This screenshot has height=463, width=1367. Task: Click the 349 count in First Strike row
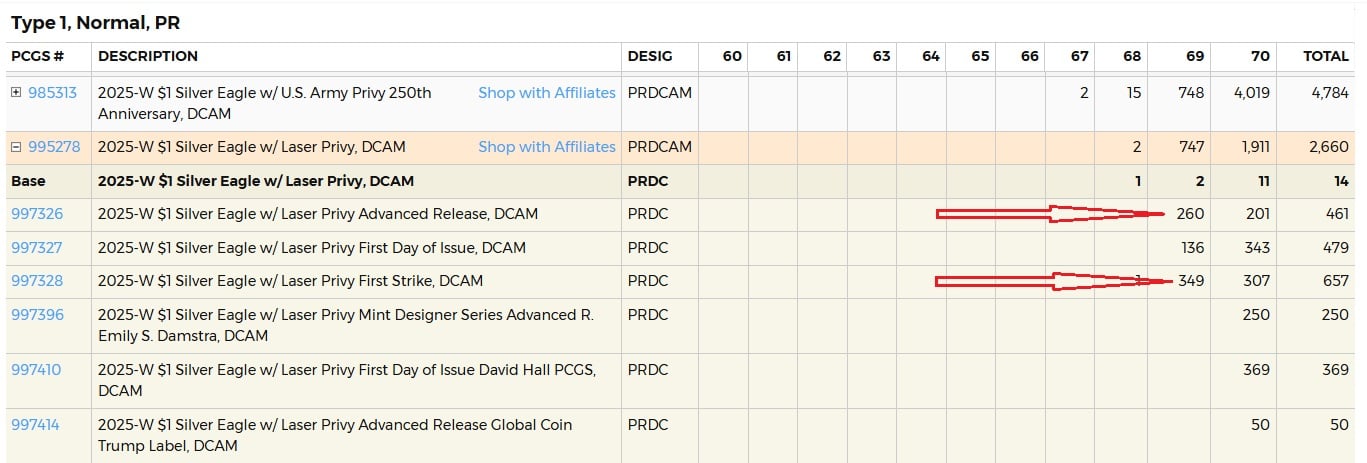pos(1191,281)
